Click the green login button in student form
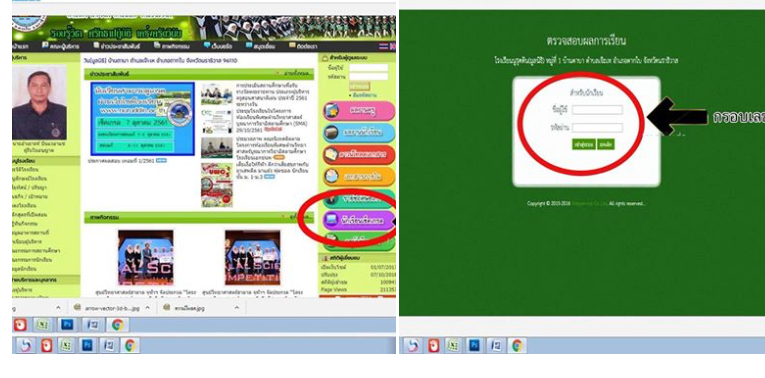The image size is (765, 378). point(584,144)
